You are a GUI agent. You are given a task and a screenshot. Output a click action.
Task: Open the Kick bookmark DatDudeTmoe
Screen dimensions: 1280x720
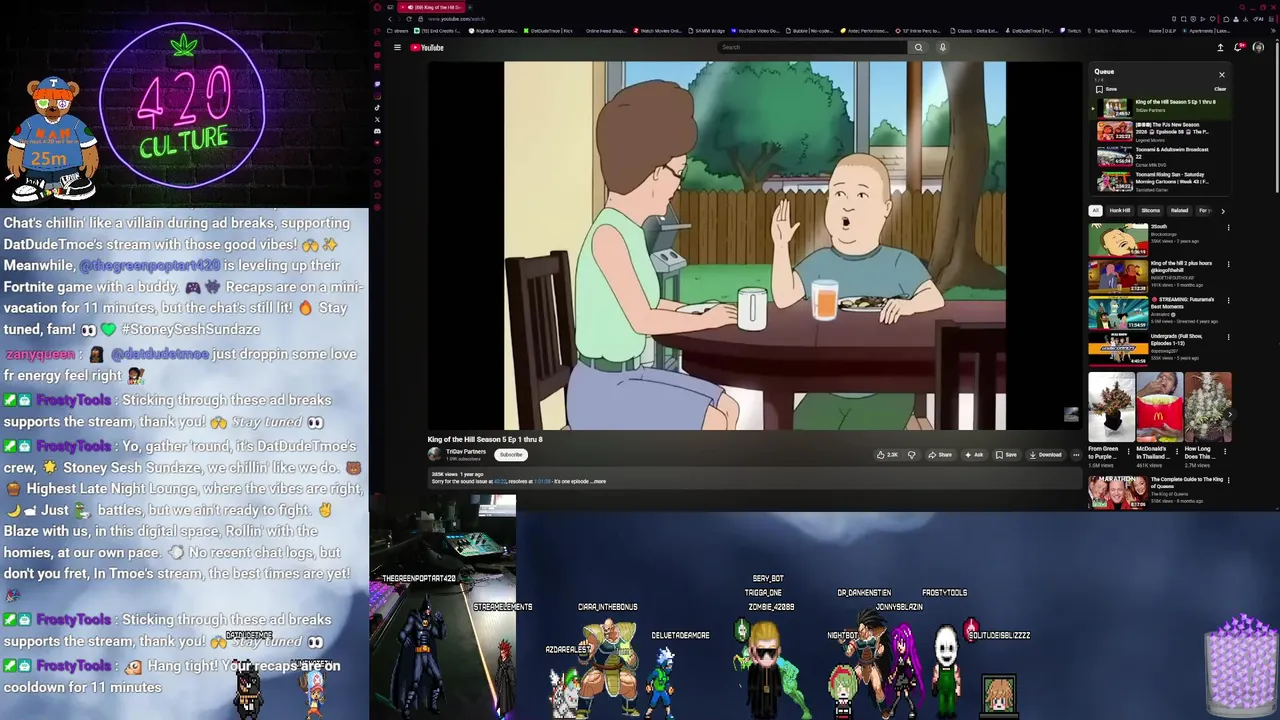[549, 31]
